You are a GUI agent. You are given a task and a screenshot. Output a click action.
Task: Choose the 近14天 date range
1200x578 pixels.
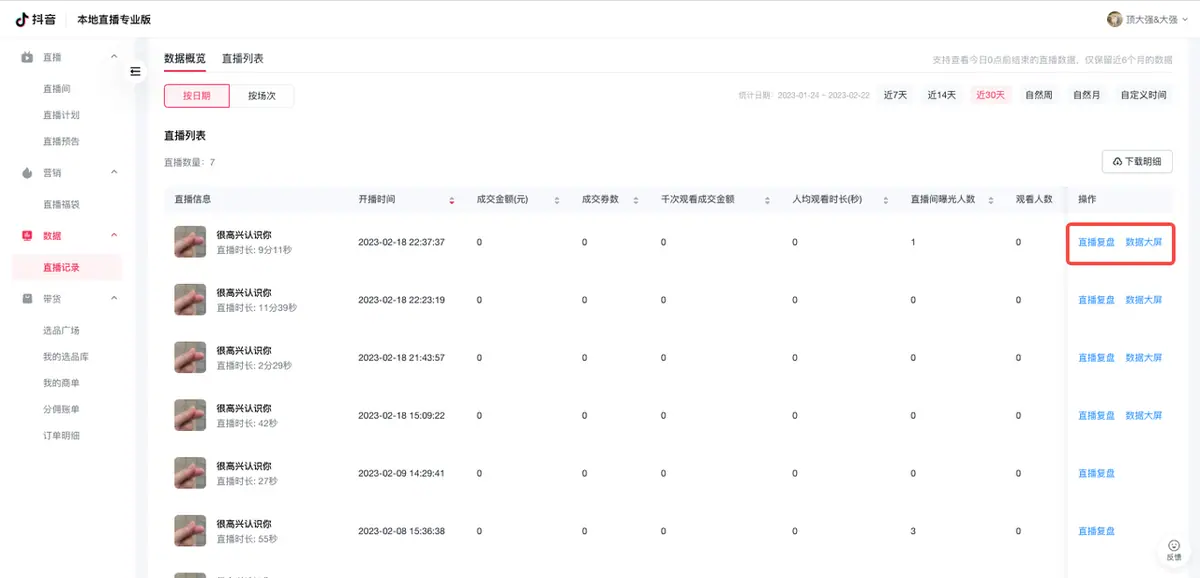pos(942,96)
